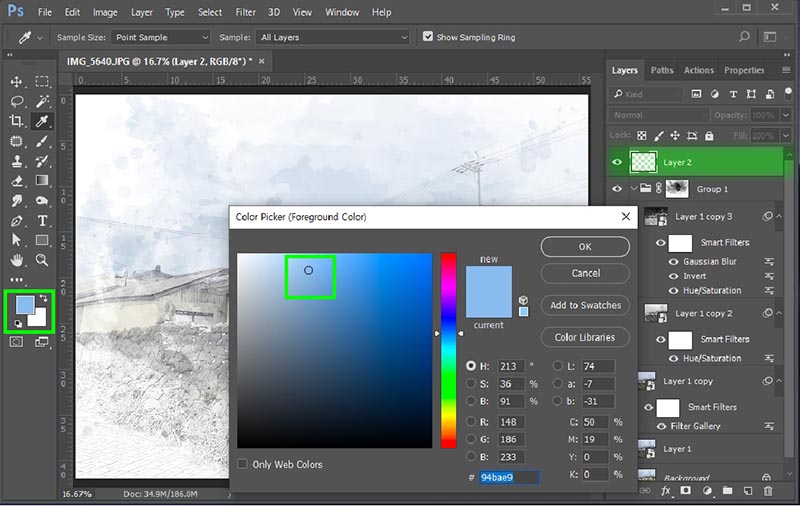
Task: Pick the Magic Wand tool
Action: click(x=42, y=102)
